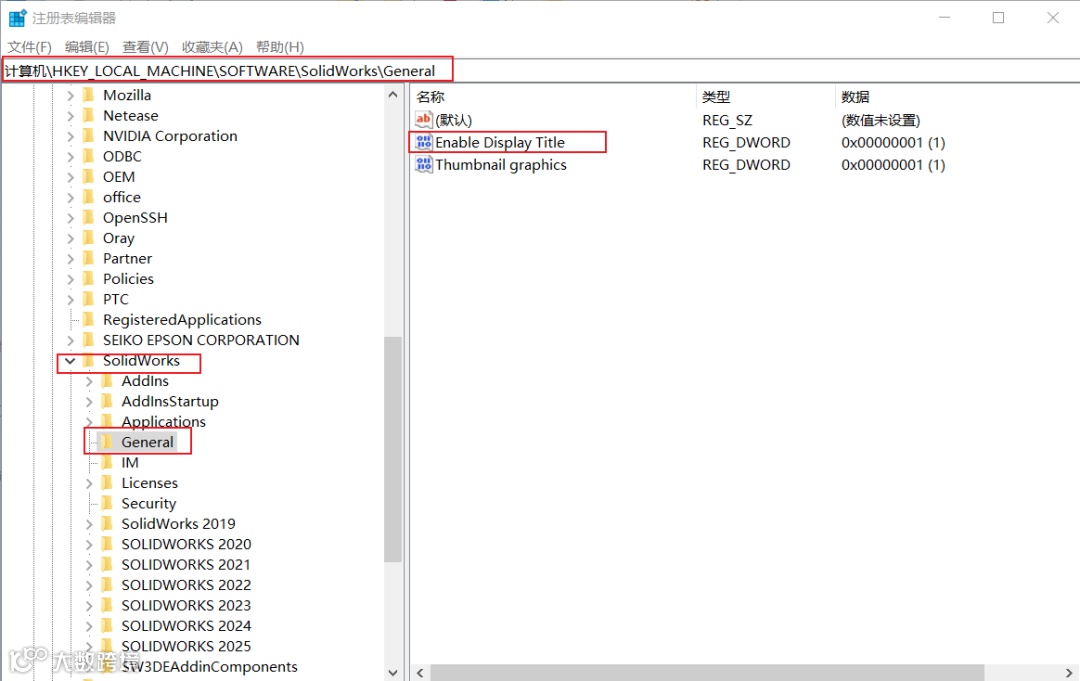This screenshot has height=681, width=1080.
Task: Select the SOLIDWORKS 2021 key label
Action: coord(186,565)
